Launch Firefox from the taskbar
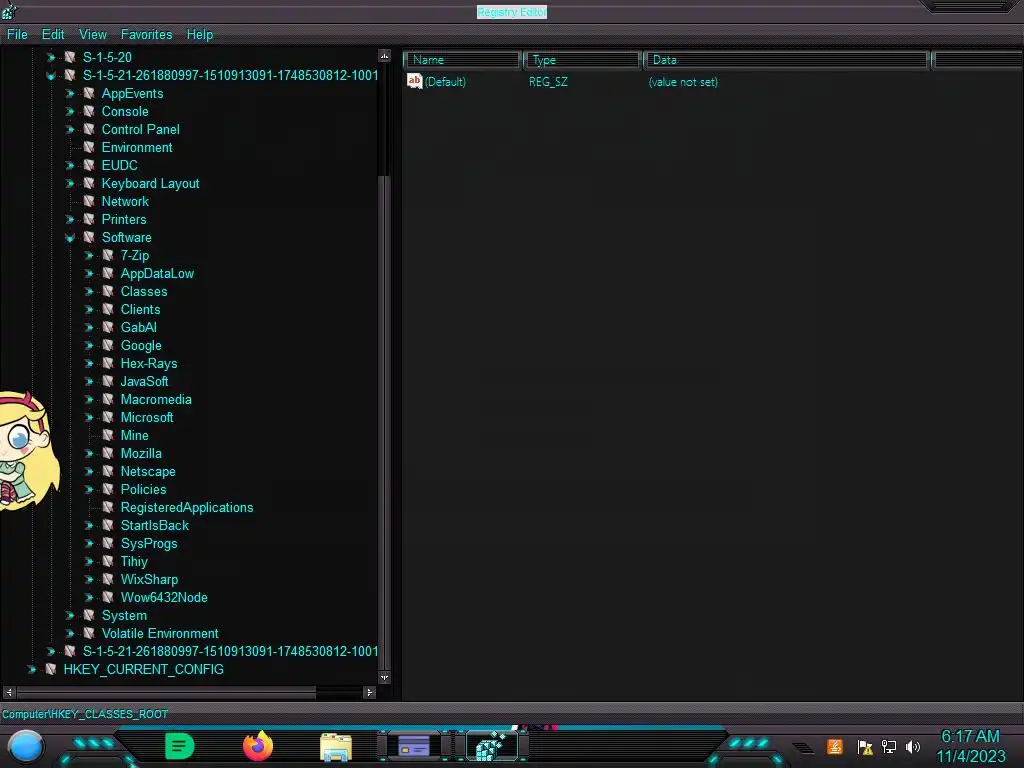This screenshot has height=768, width=1024. click(258, 746)
